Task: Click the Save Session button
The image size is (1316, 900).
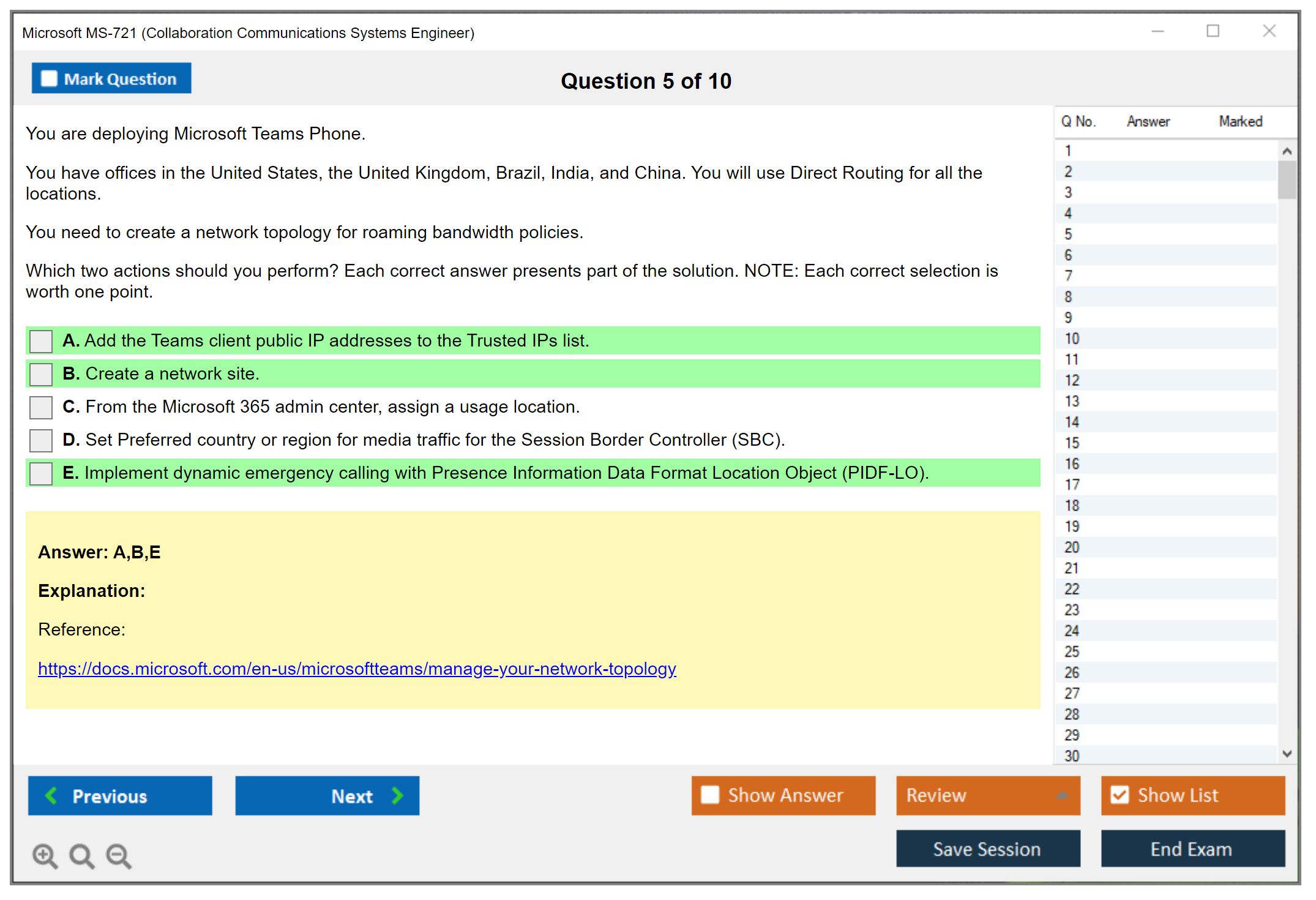Action: click(x=987, y=849)
